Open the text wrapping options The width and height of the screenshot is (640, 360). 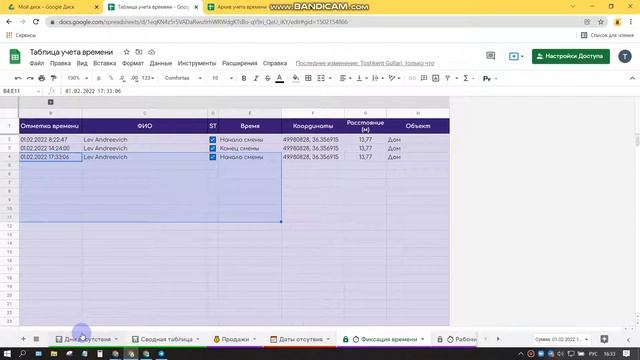click(378, 78)
